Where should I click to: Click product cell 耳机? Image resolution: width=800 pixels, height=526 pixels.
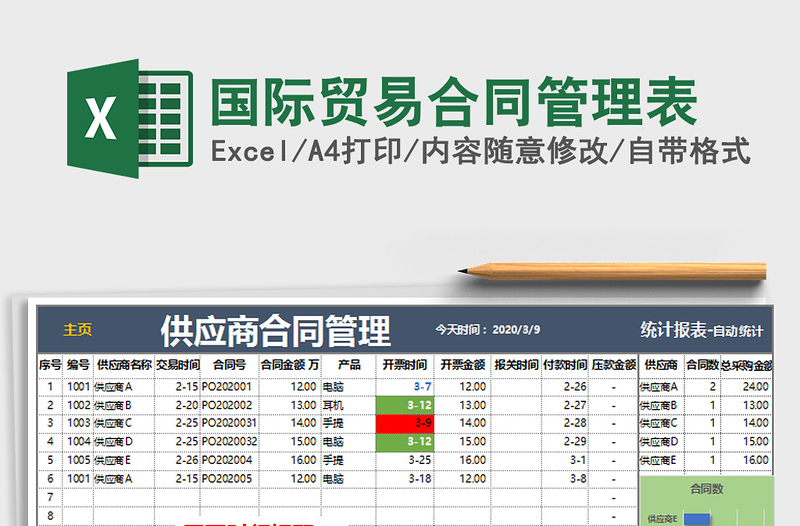pos(348,406)
